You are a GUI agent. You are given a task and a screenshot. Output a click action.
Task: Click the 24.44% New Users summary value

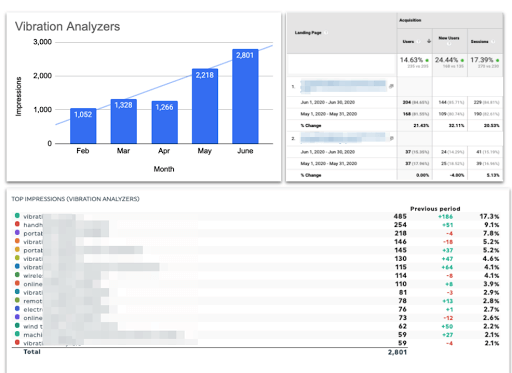point(446,60)
